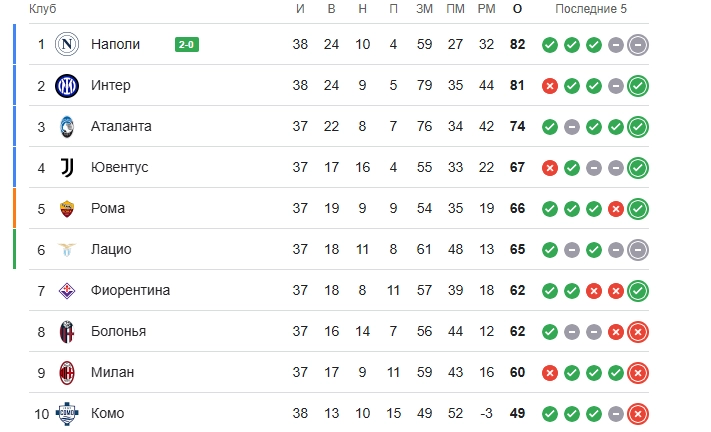Click the Клуб column header
Viewport: 711px width, 432px height.
[43, 9]
